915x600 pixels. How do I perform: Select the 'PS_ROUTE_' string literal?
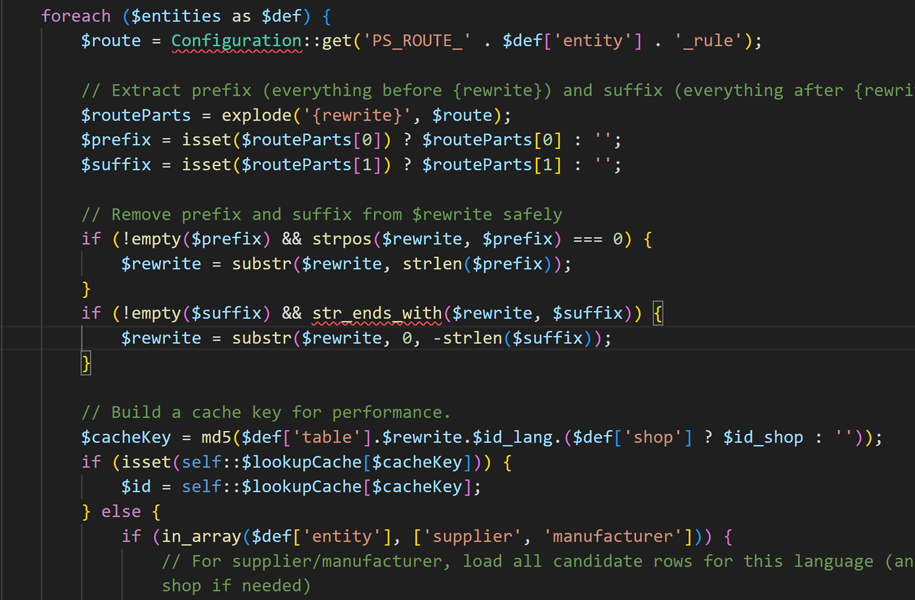click(x=417, y=41)
